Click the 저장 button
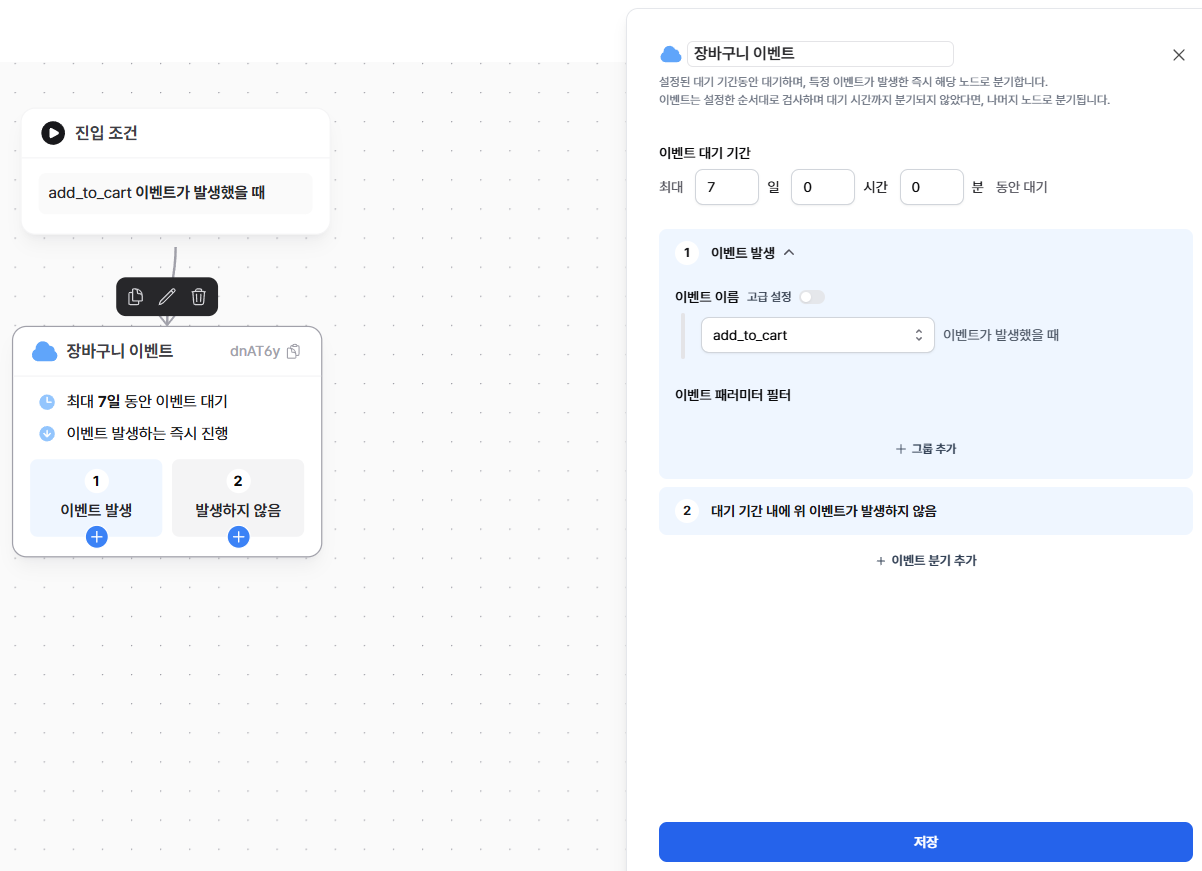 (926, 842)
